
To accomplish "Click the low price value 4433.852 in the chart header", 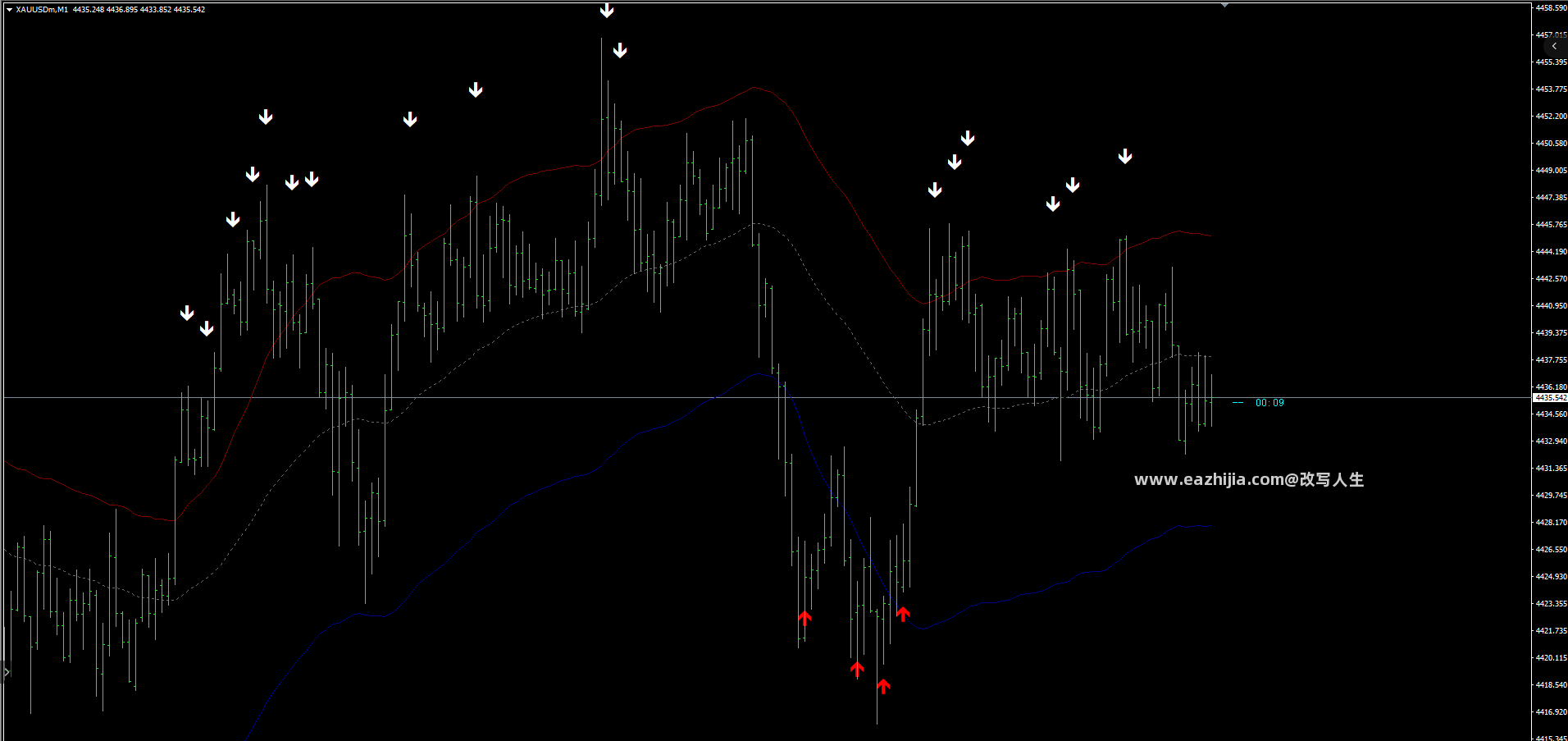I will click(x=156, y=10).
